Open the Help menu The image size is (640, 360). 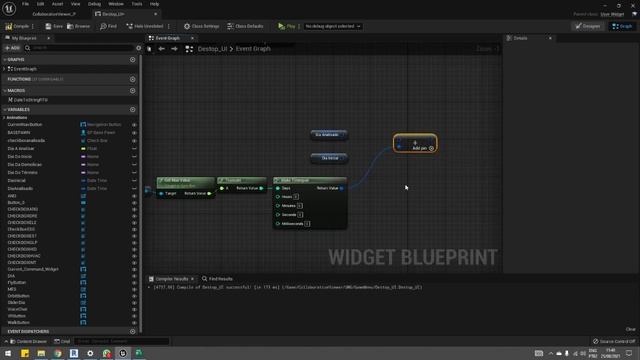pos(154,4)
